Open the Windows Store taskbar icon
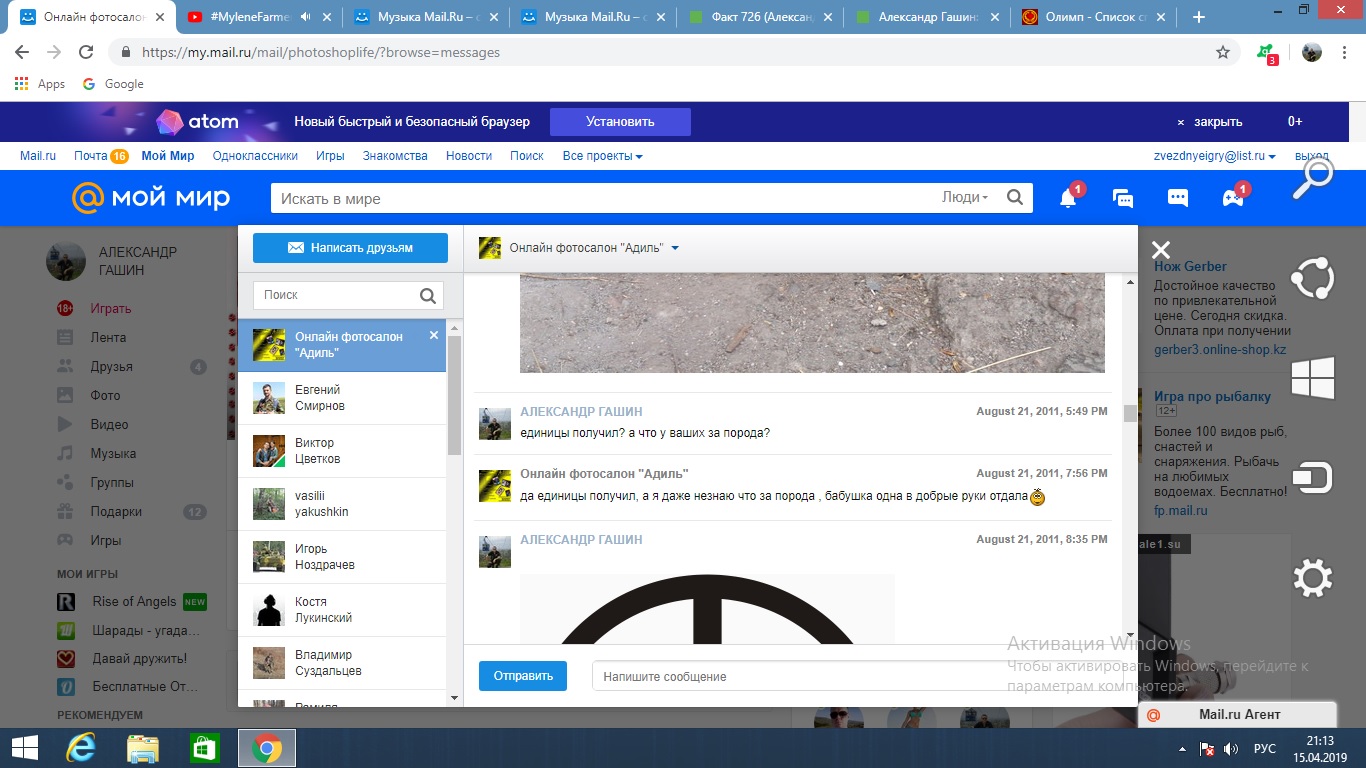Image resolution: width=1366 pixels, height=768 pixels. pyautogui.click(x=204, y=748)
